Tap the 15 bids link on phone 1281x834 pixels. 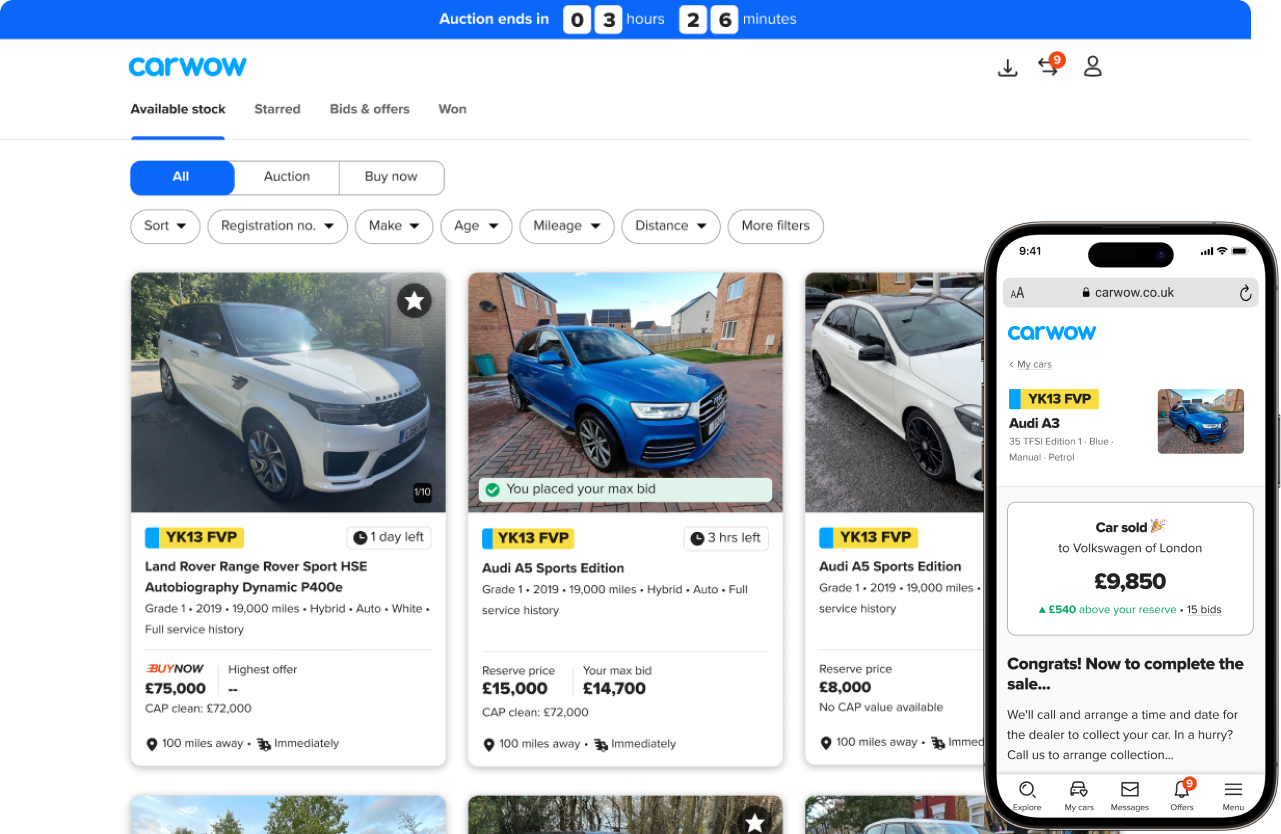click(1204, 610)
